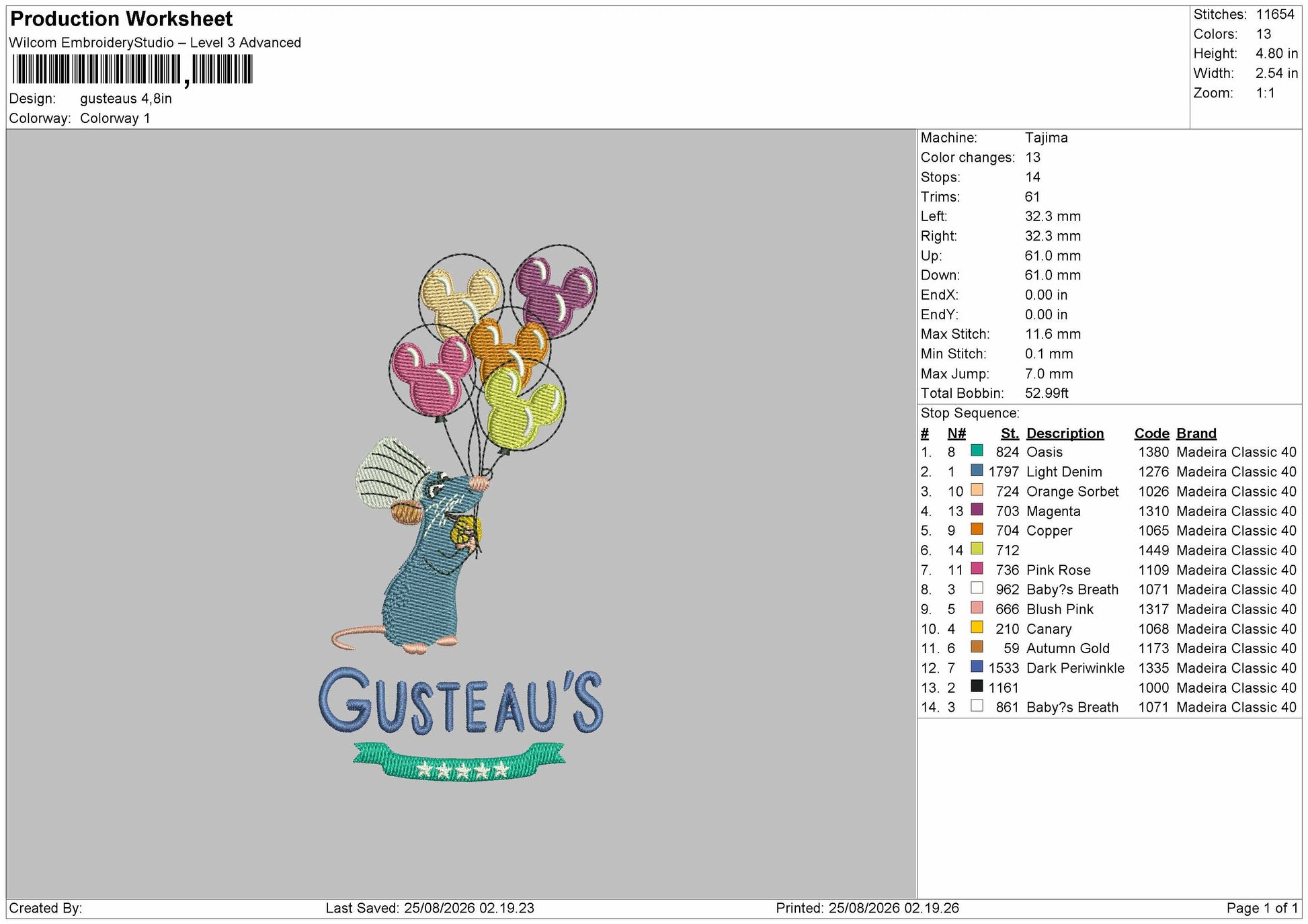
Task: Select the Max Jump value "7.0 mm"
Action: (1049, 374)
